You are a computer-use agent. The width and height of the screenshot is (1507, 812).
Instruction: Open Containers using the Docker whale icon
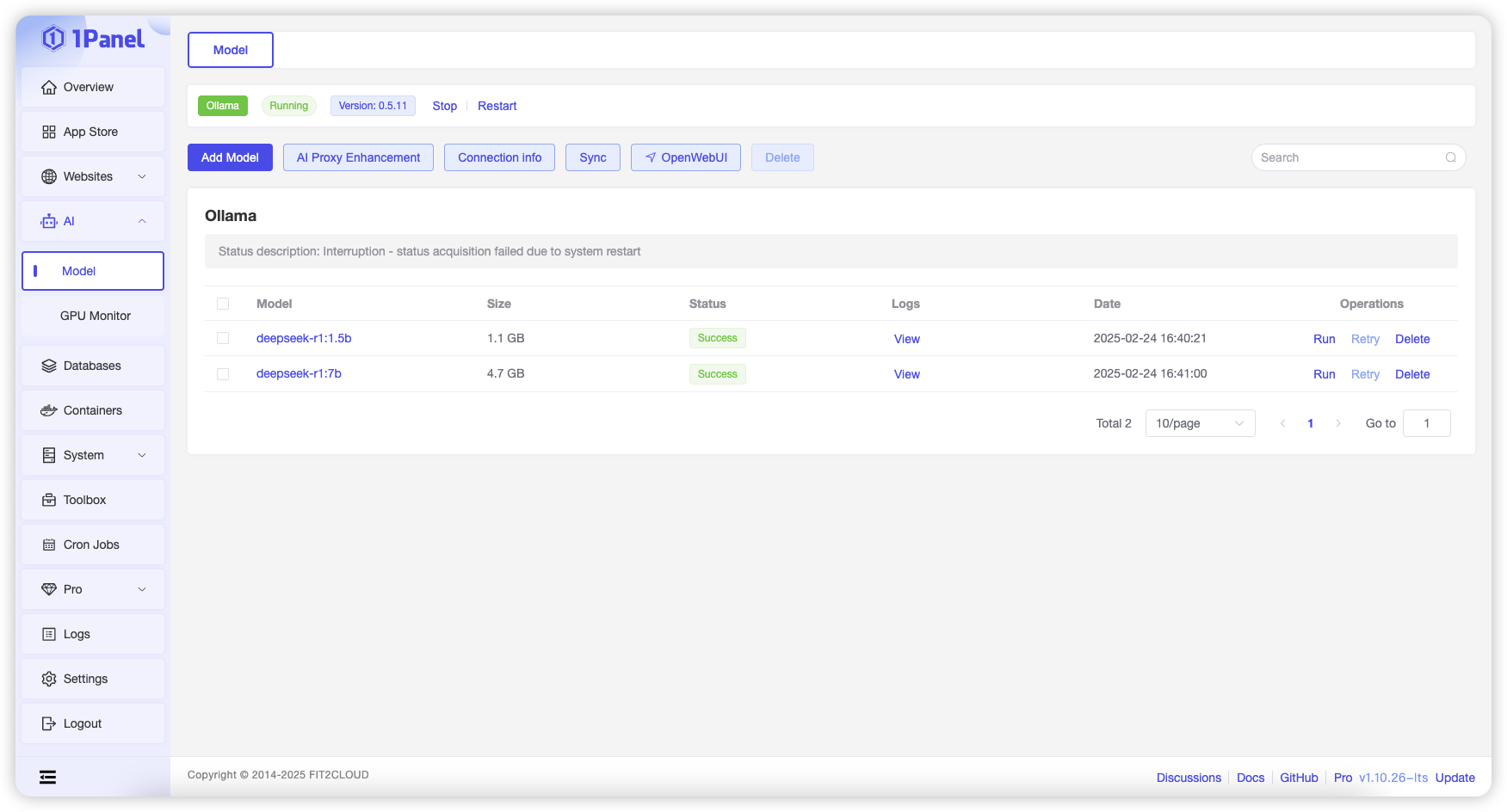pyautogui.click(x=49, y=411)
